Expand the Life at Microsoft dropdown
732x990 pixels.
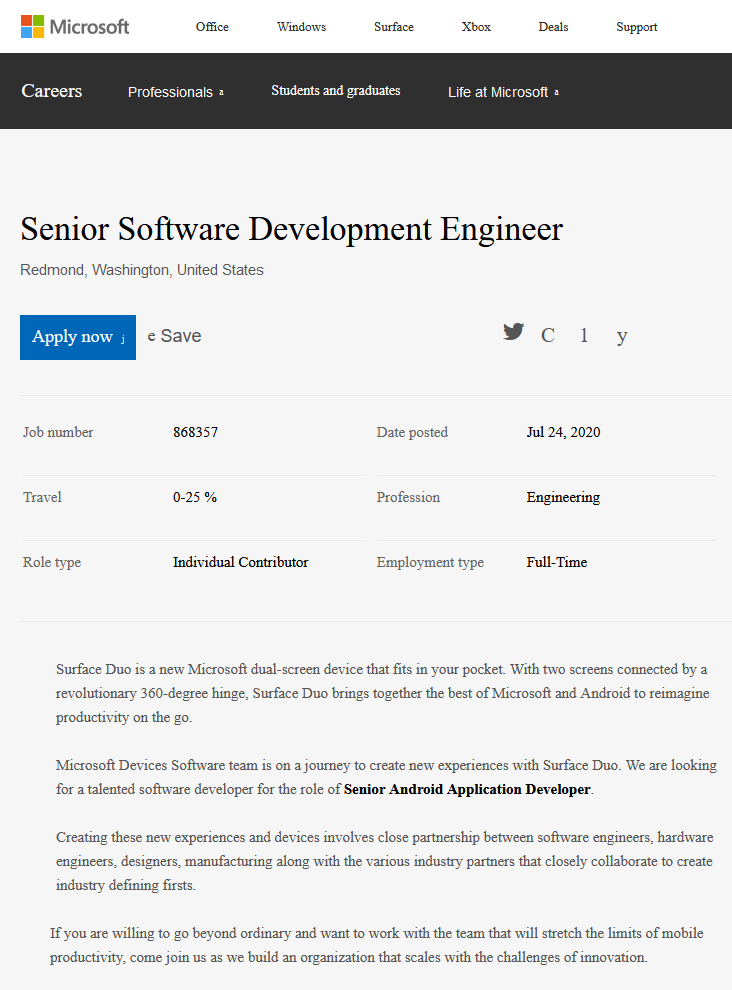pyautogui.click(x=503, y=92)
